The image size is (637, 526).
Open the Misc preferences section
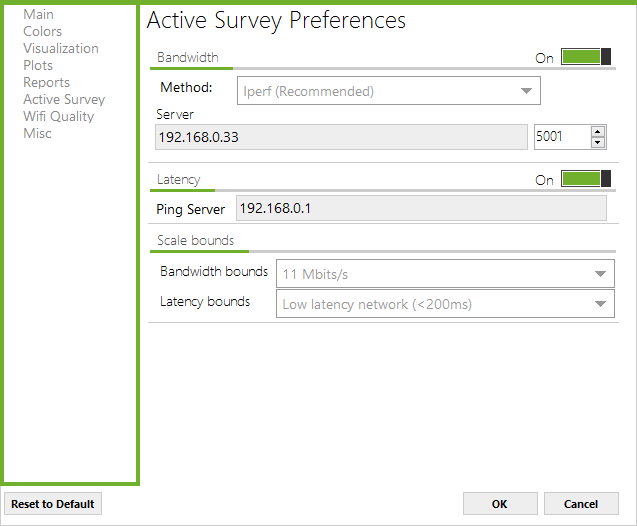[37, 134]
